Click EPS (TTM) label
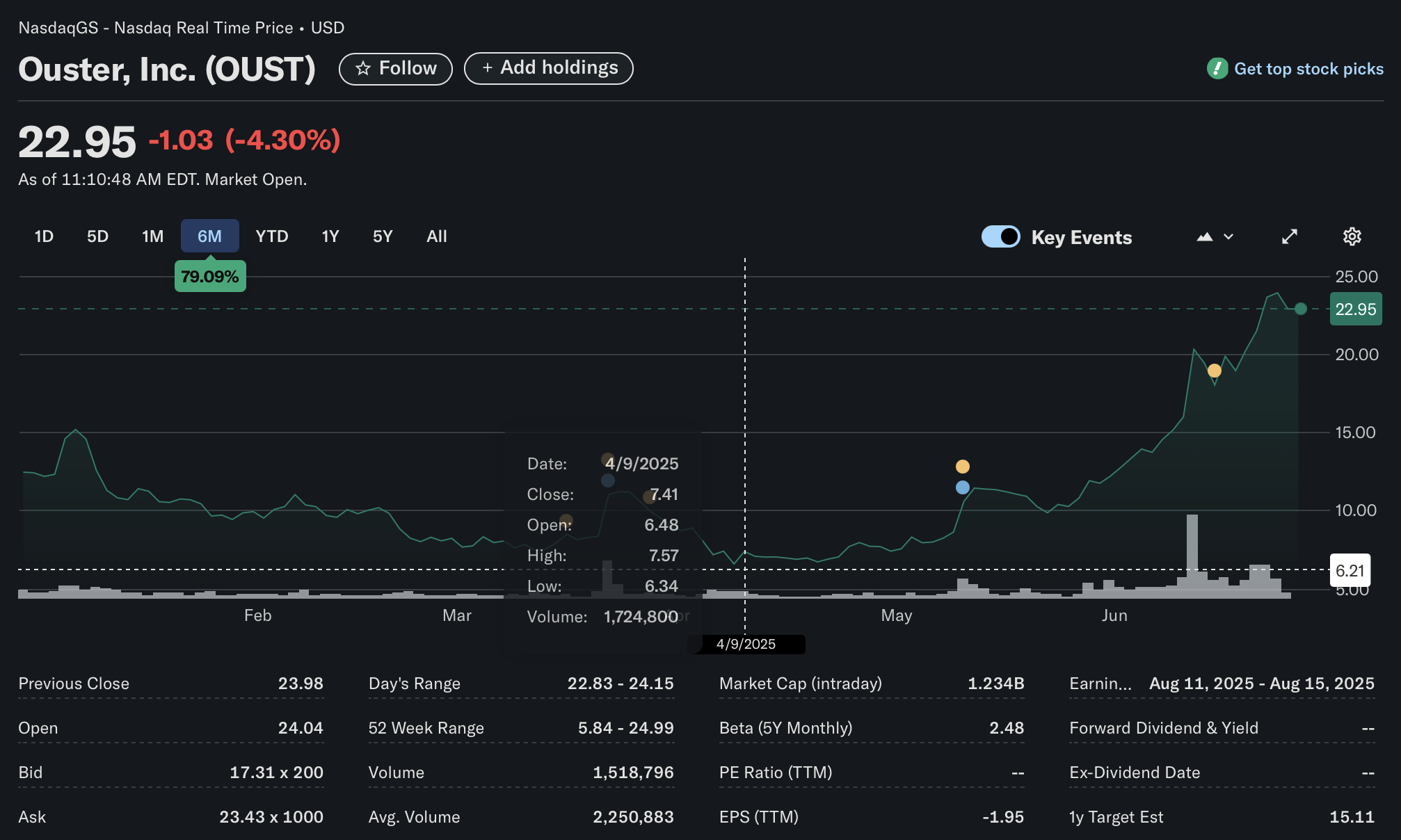Screen dimensions: 1401x840 tap(759, 817)
